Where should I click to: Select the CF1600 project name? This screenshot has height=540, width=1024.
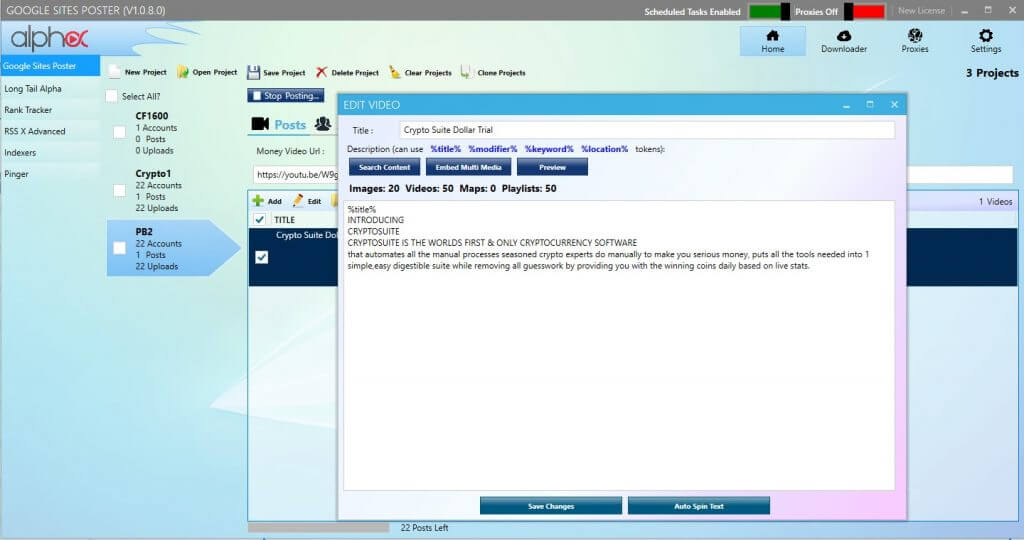pos(152,116)
